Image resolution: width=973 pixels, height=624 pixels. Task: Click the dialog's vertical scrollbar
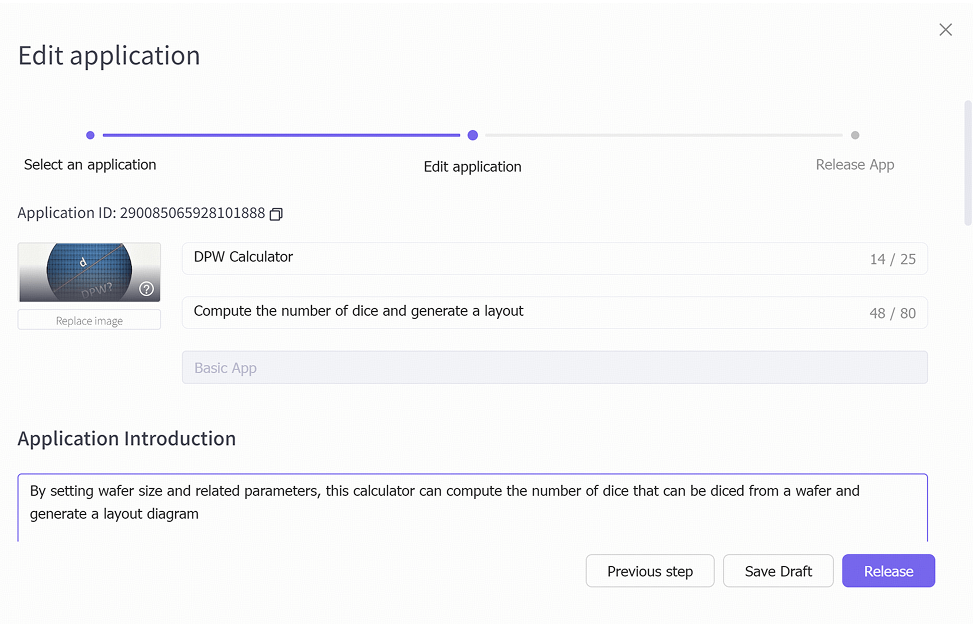pyautogui.click(x=967, y=163)
